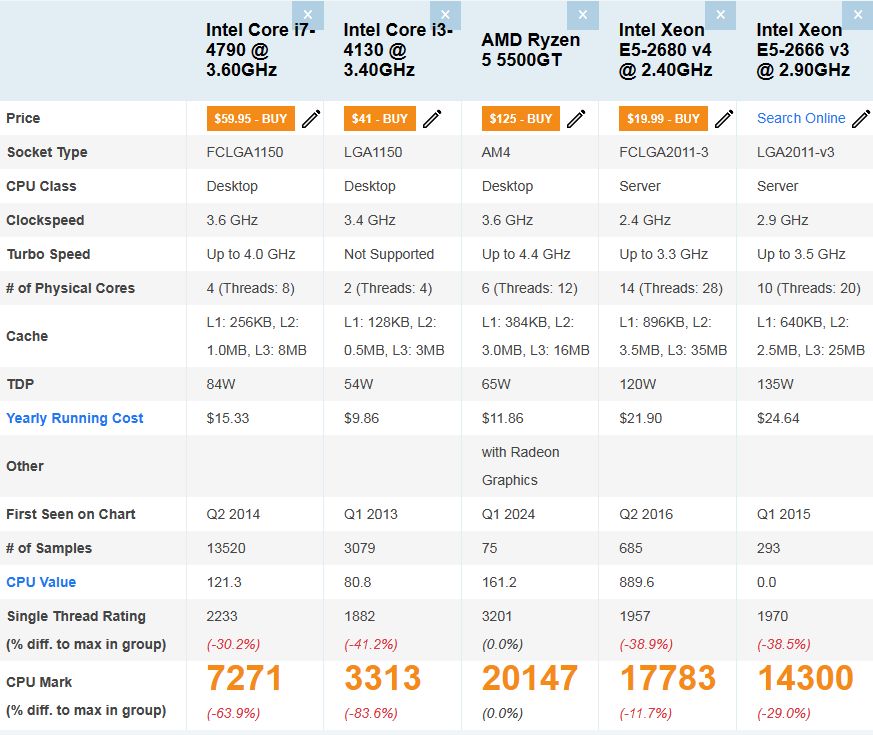The height and width of the screenshot is (735, 873).
Task: Click CPU Mark difference (-83.6%)
Action: coord(371,713)
